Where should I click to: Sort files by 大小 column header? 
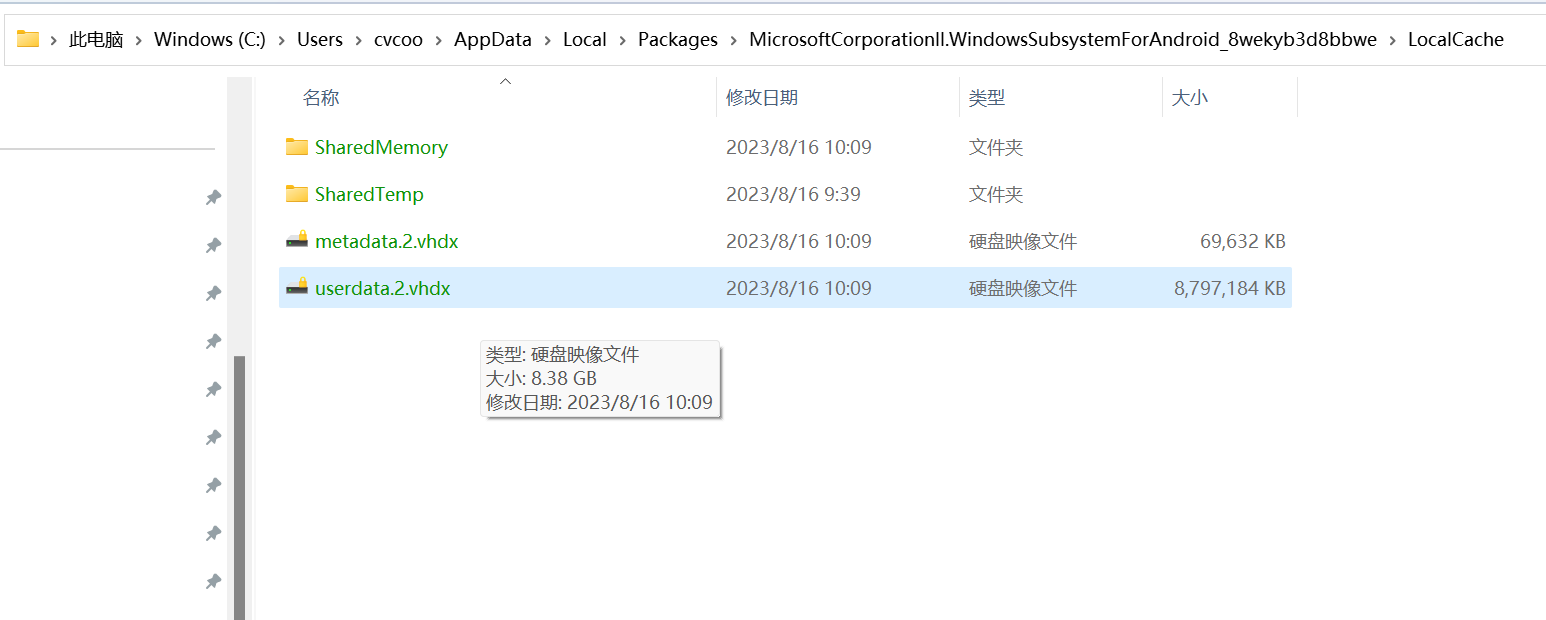click(1189, 97)
